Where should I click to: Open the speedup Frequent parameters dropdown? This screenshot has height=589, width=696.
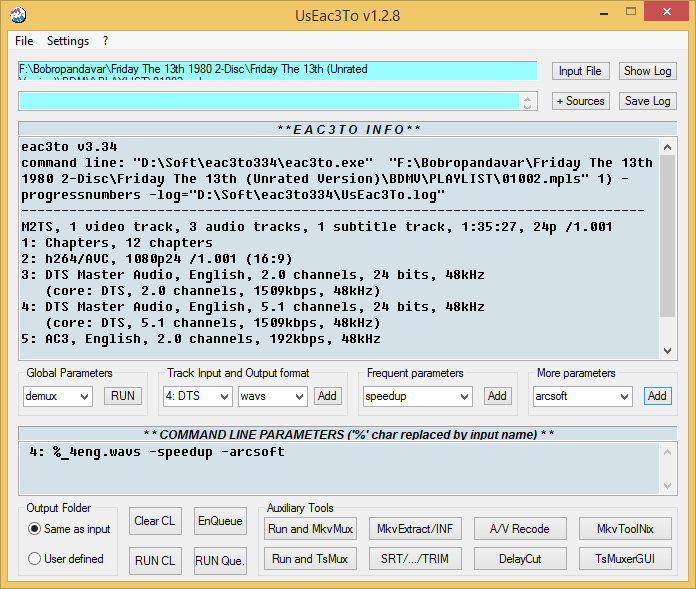click(x=418, y=396)
